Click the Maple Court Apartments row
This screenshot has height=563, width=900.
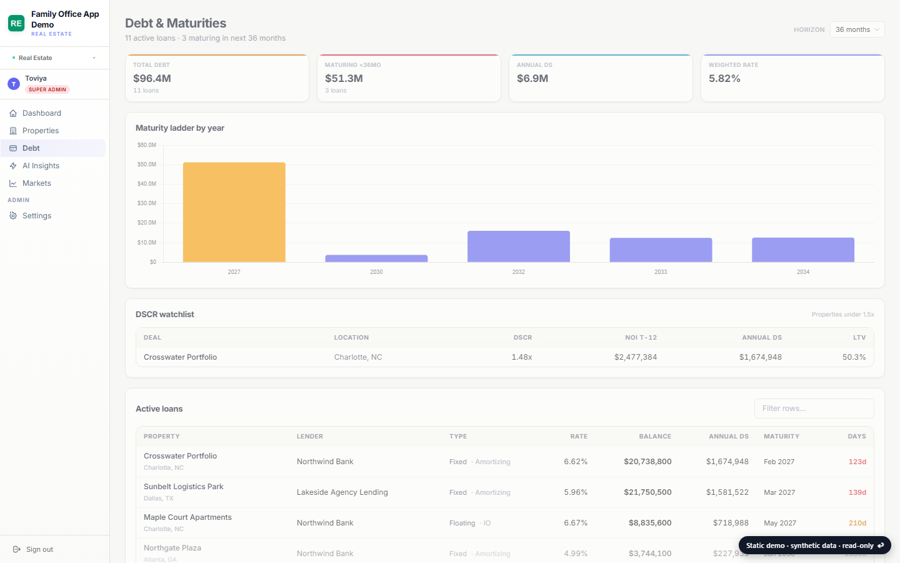point(505,523)
